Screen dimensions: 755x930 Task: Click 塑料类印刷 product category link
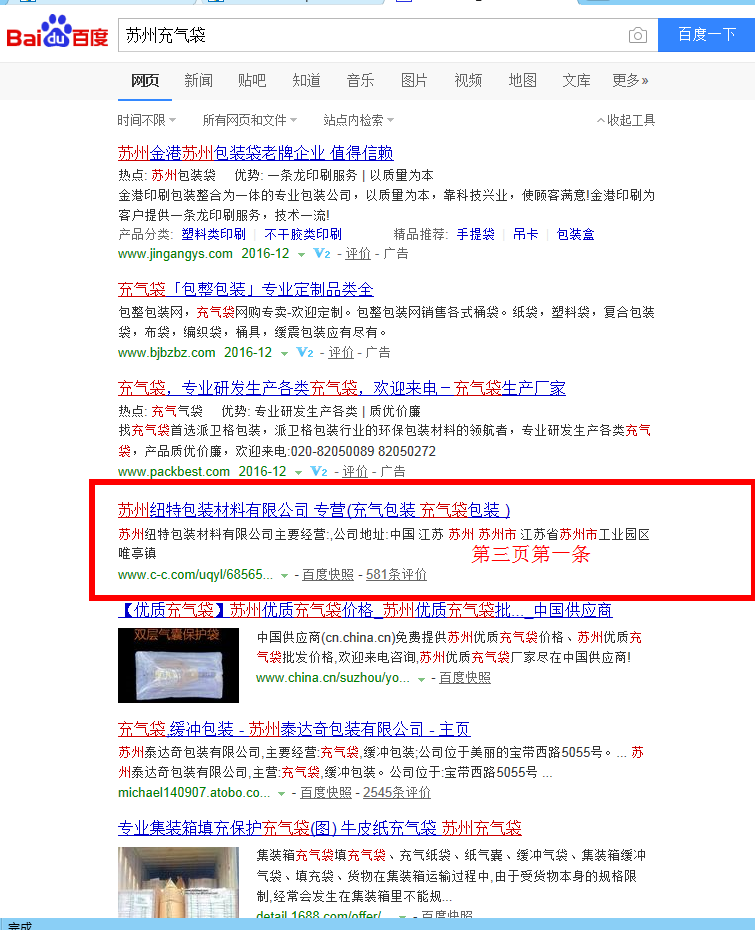[214, 234]
